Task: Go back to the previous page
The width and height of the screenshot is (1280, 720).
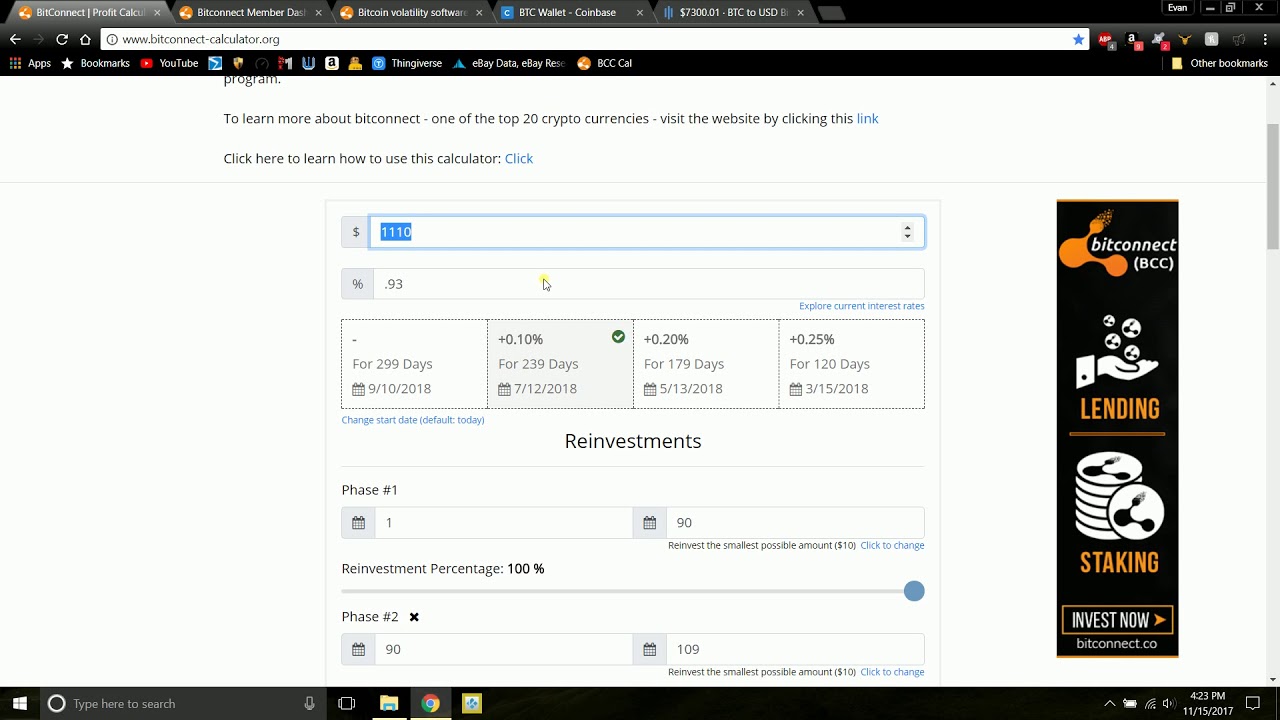Action: click(x=15, y=39)
